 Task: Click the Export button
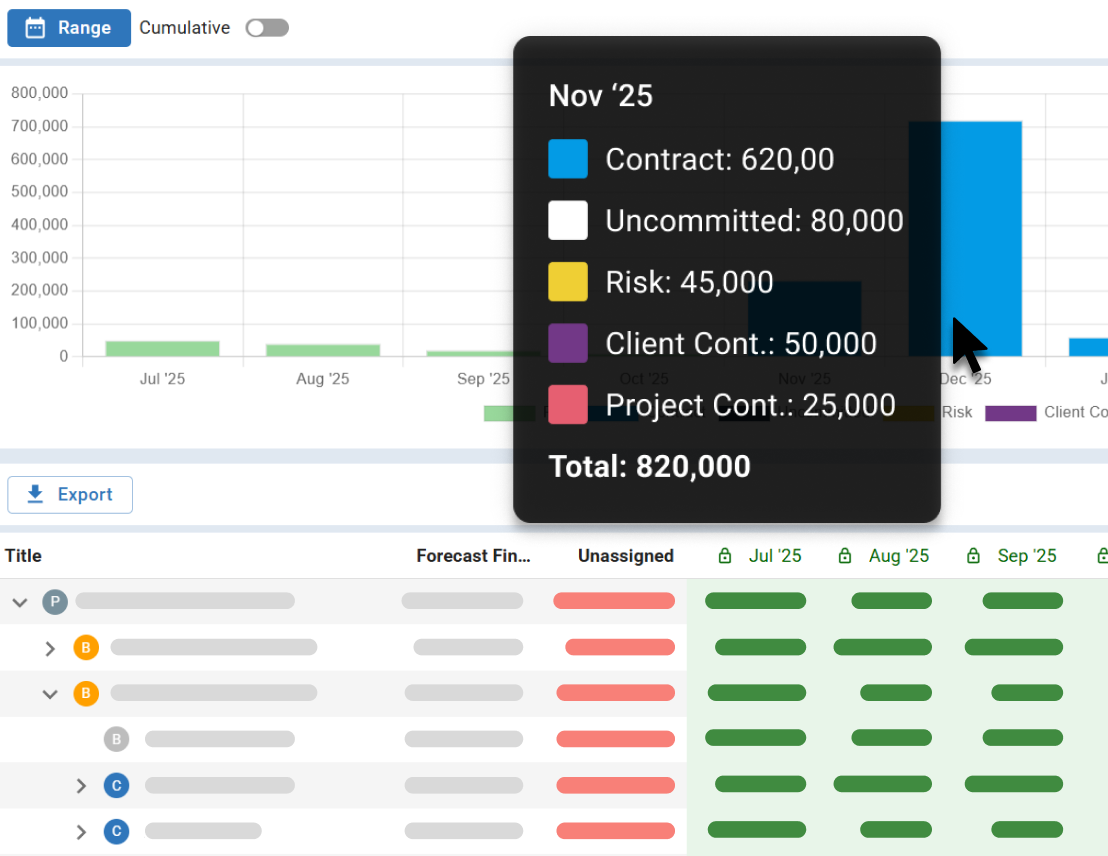[70, 494]
